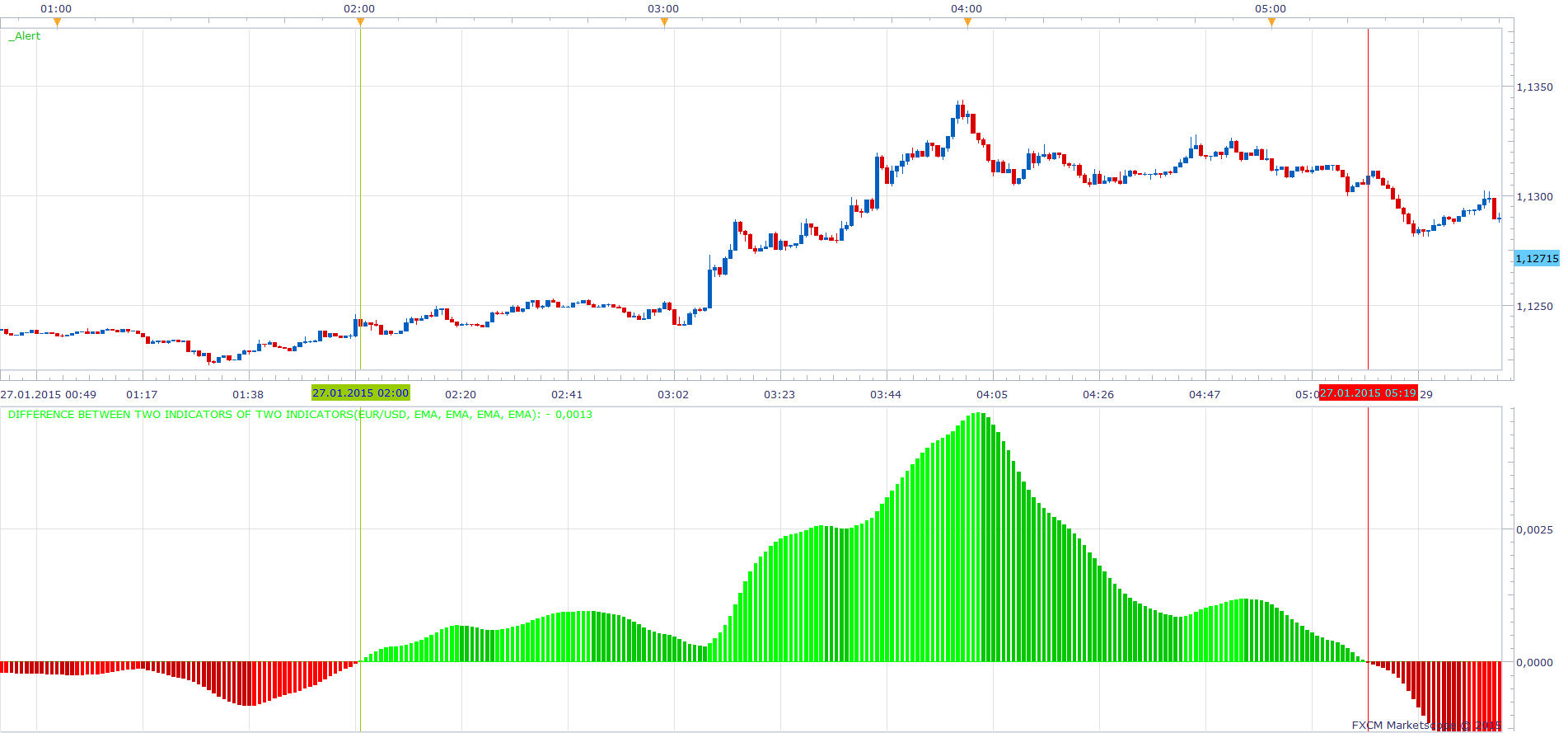Click the orange marker under 03:00
The width and height of the screenshot is (1568, 733).
point(664,22)
